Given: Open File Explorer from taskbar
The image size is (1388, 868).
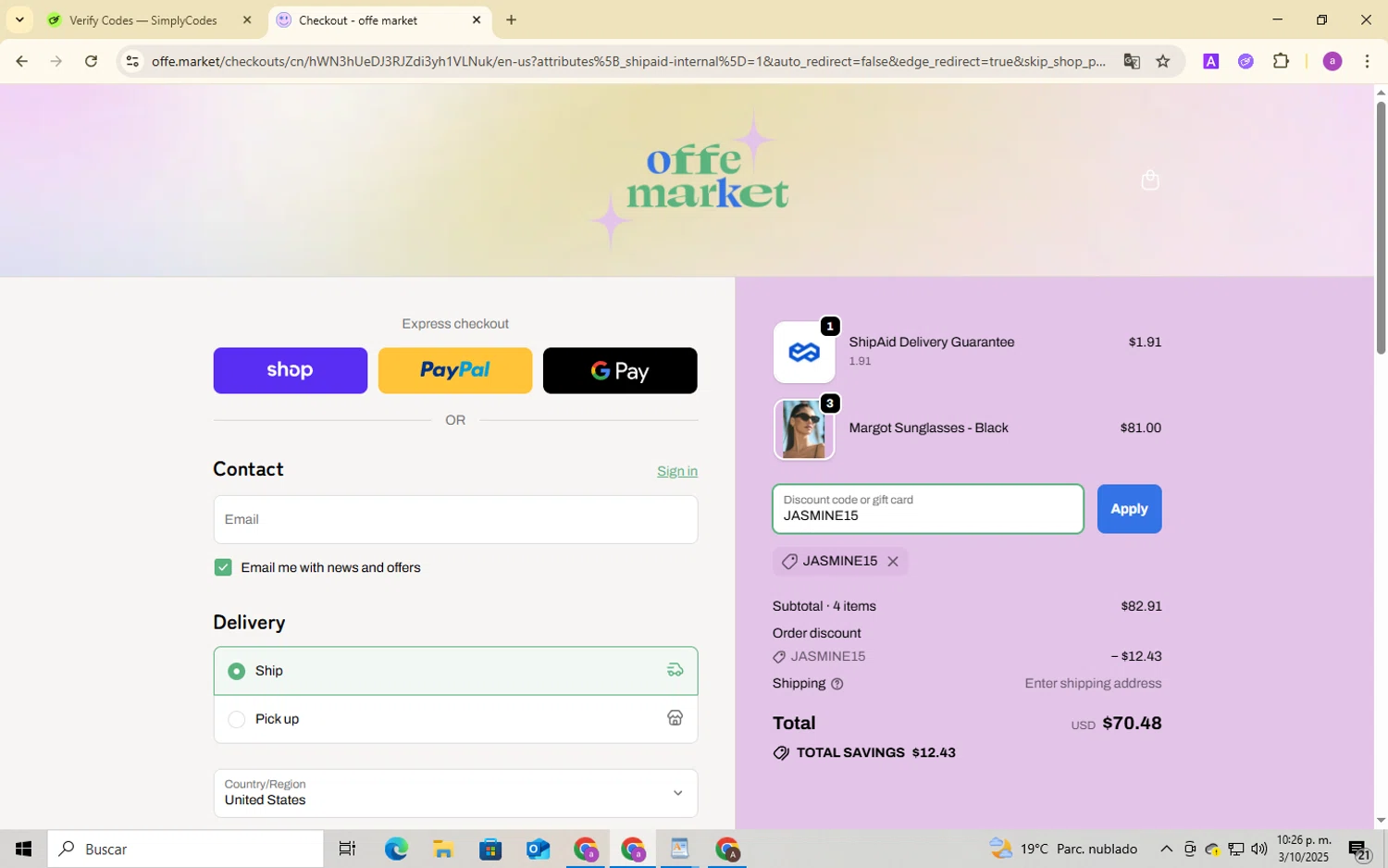Looking at the screenshot, I should click(443, 849).
